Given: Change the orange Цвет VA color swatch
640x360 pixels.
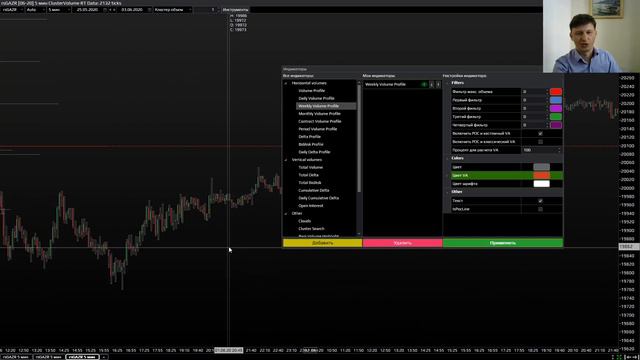Looking at the screenshot, I should point(541,176).
